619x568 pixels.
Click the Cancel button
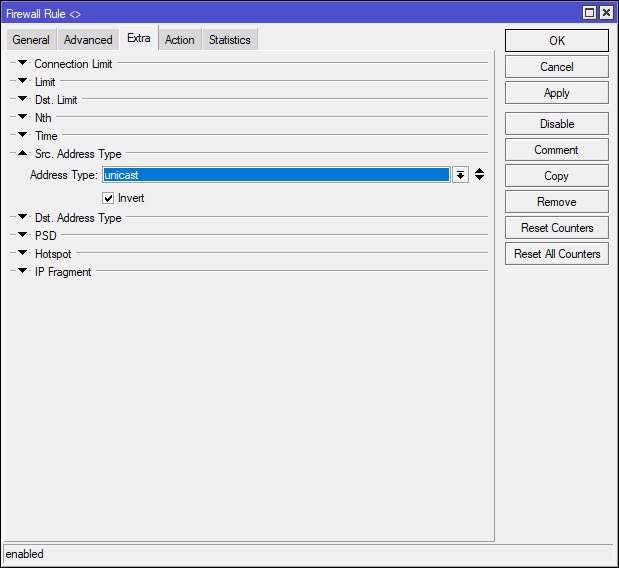tap(557, 66)
